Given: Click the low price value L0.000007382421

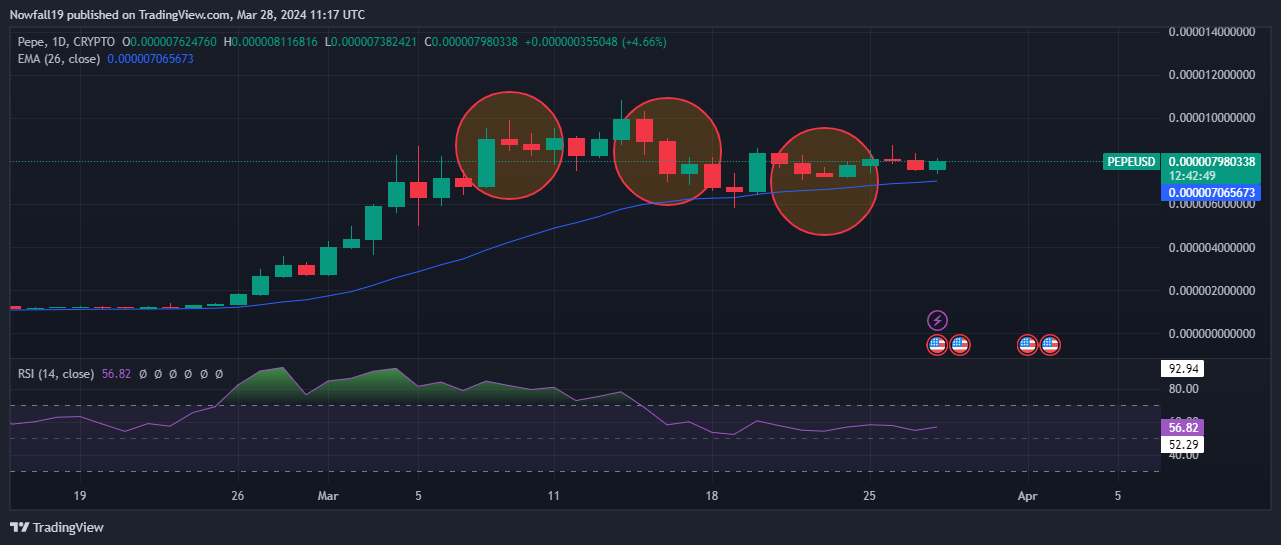Looking at the screenshot, I should click(372, 42).
